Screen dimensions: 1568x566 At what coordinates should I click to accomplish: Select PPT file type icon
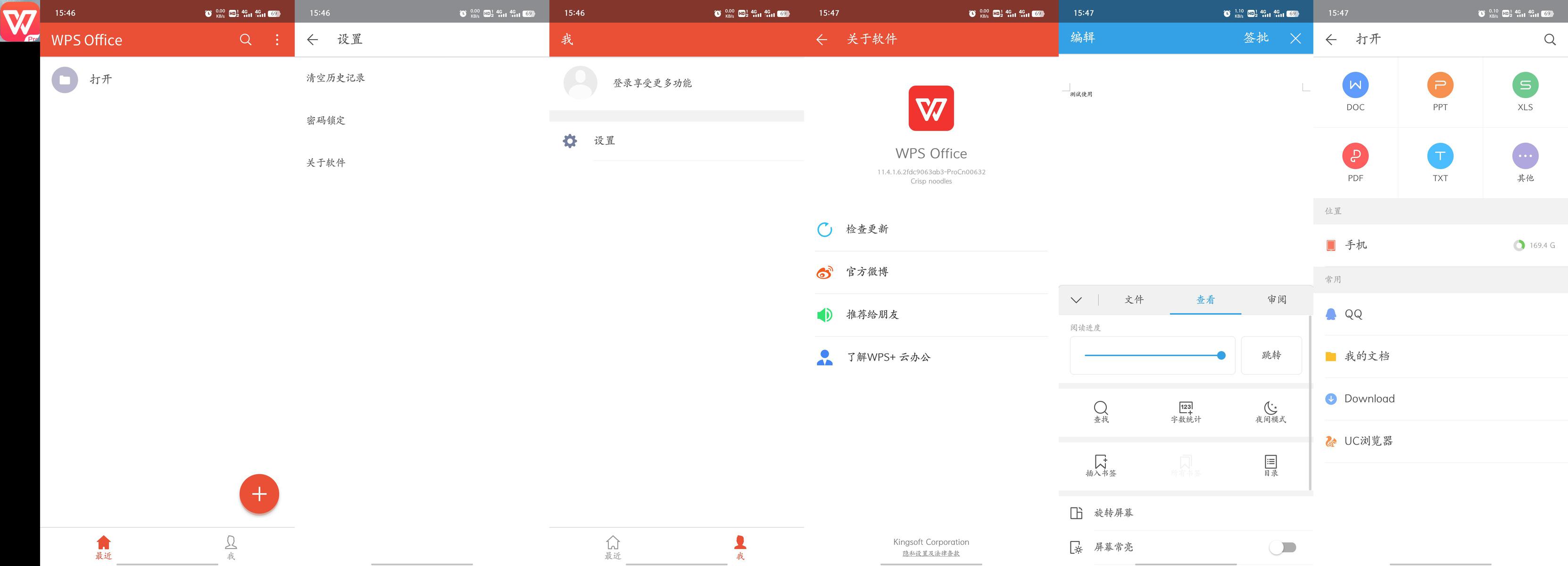click(1440, 85)
